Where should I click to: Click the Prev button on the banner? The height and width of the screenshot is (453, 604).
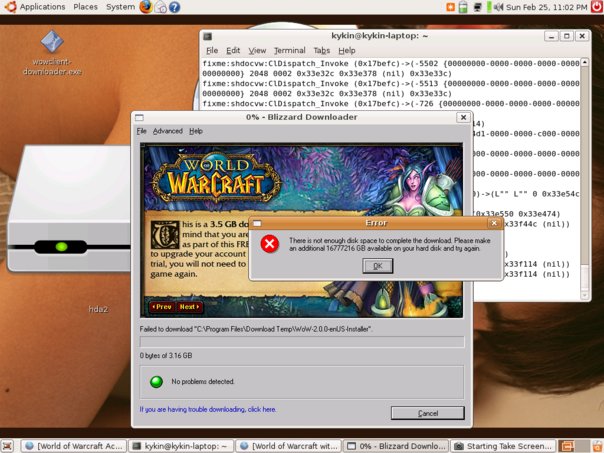pos(162,307)
